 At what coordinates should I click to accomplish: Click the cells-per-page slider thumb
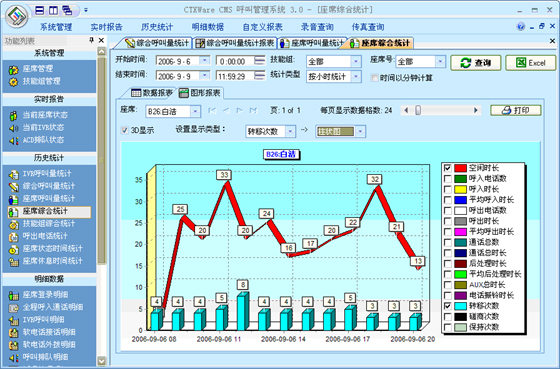(x=418, y=110)
